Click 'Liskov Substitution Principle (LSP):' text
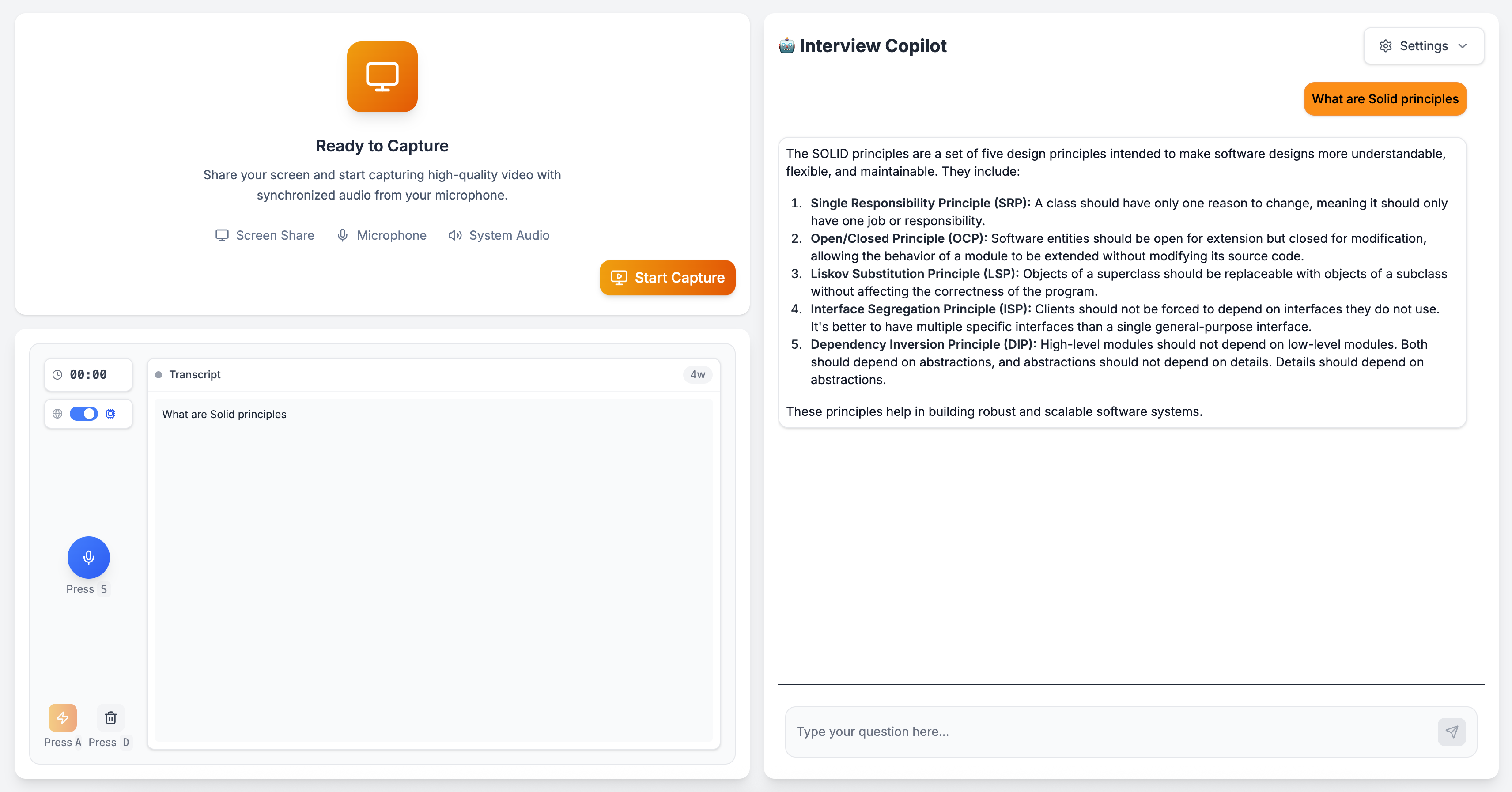This screenshot has height=792, width=1512. [915, 273]
